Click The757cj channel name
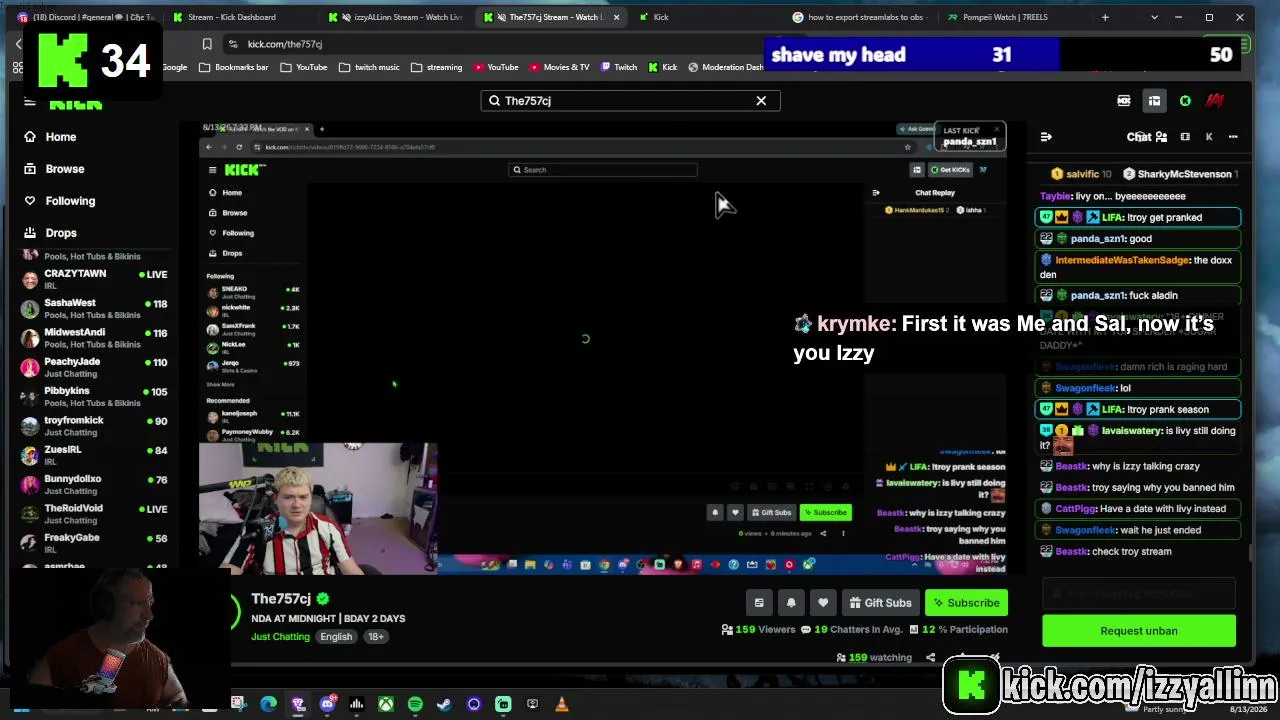This screenshot has height=720, width=1280. pos(280,599)
